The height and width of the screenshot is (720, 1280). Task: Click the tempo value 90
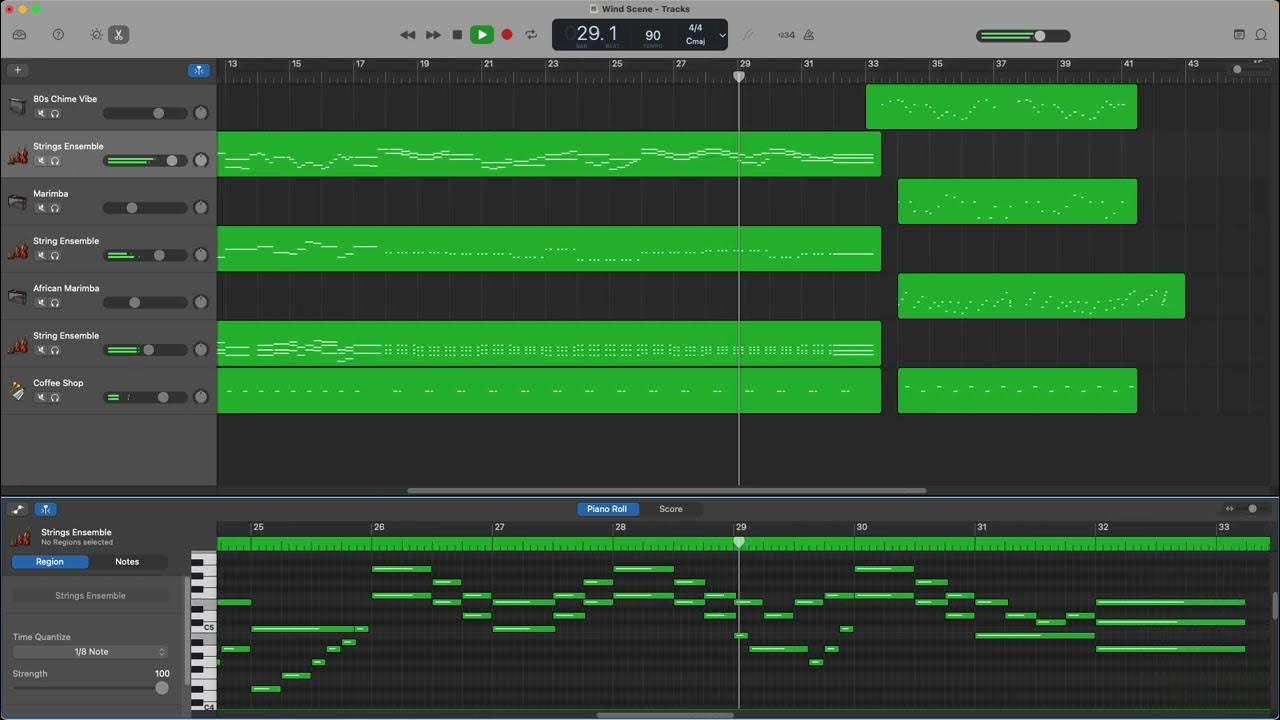point(653,35)
